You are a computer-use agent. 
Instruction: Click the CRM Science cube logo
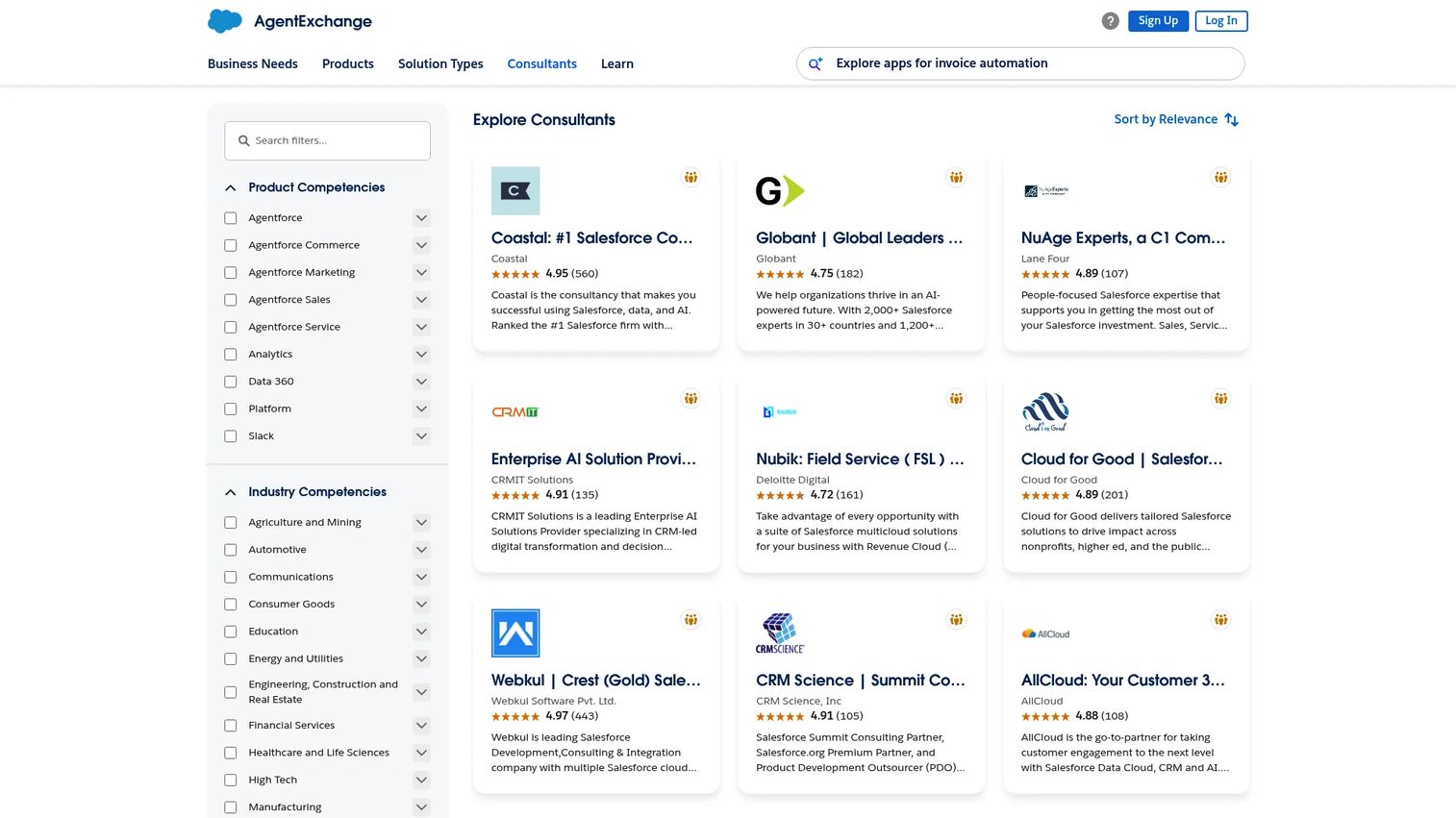pyautogui.click(x=780, y=632)
